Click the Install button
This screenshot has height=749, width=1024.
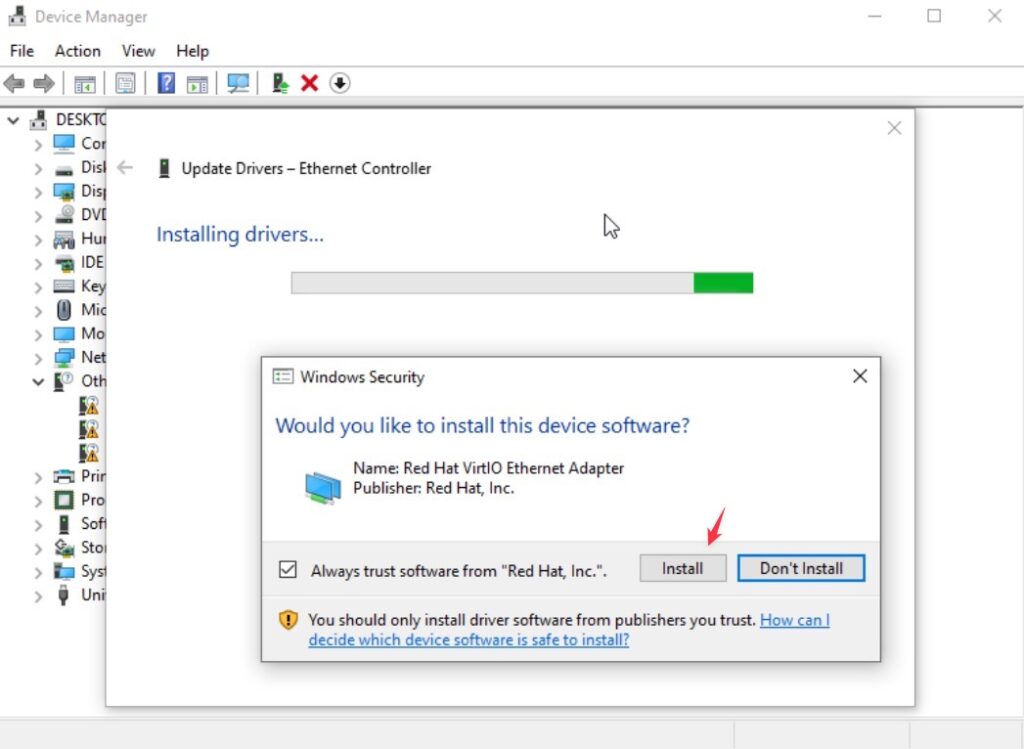point(682,568)
